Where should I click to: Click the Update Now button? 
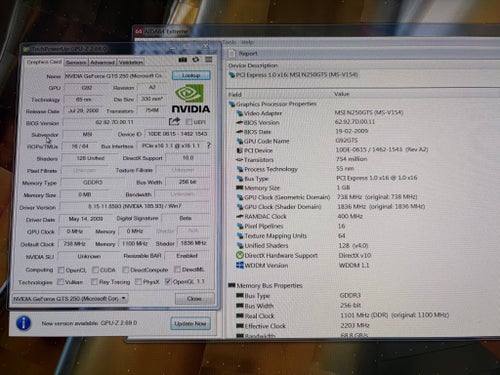tap(190, 323)
